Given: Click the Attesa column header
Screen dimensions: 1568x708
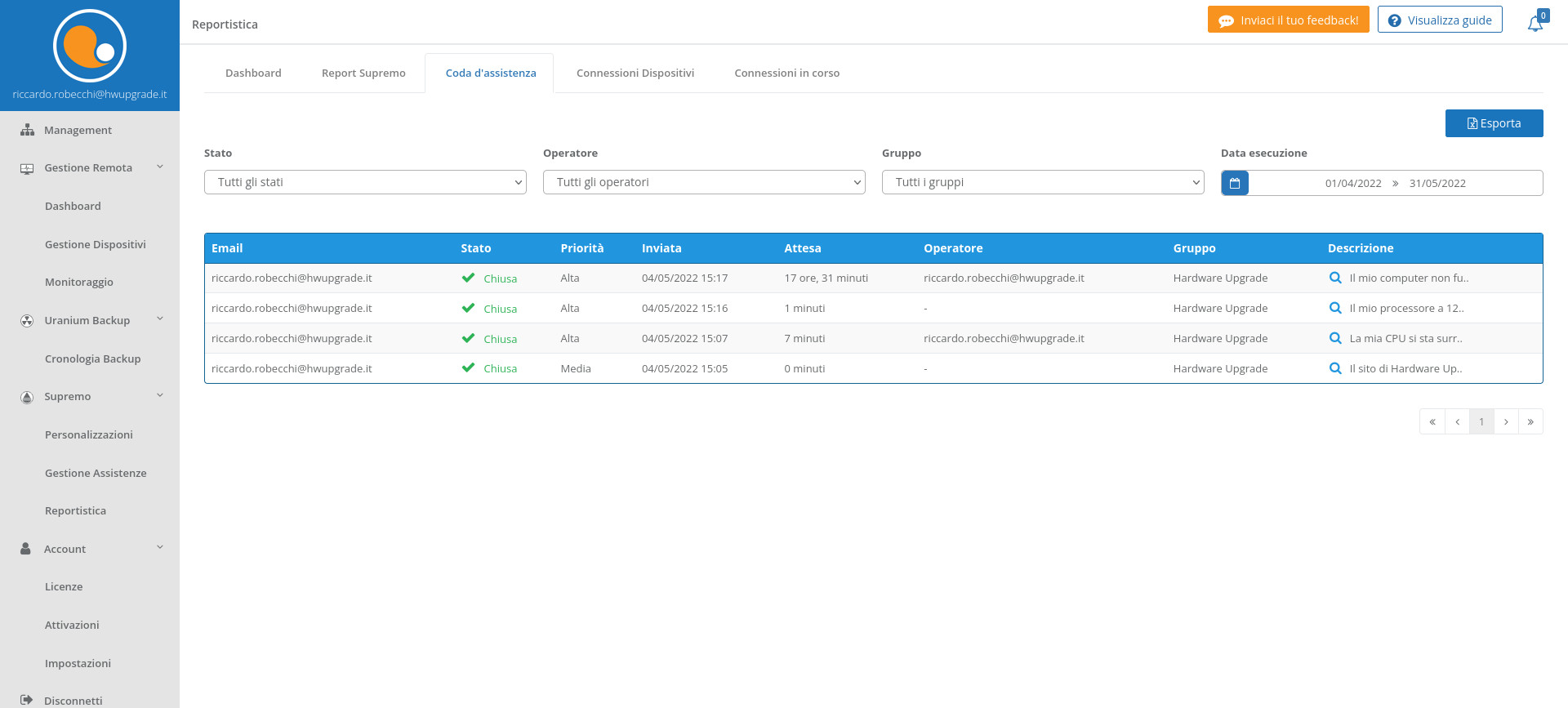Looking at the screenshot, I should [x=803, y=248].
